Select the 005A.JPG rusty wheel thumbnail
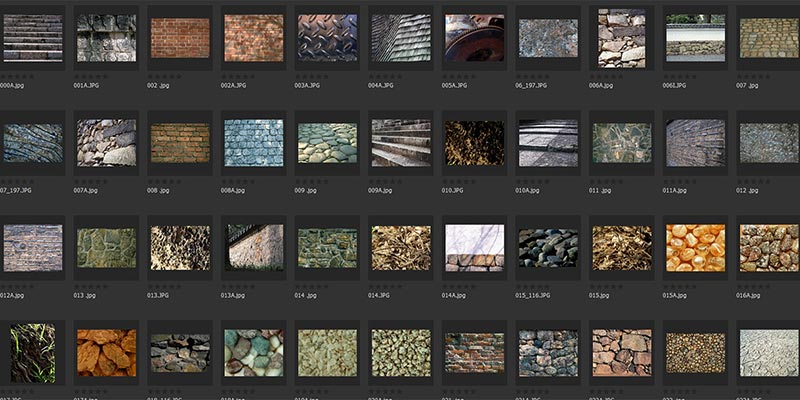800x400 pixels. click(x=474, y=38)
